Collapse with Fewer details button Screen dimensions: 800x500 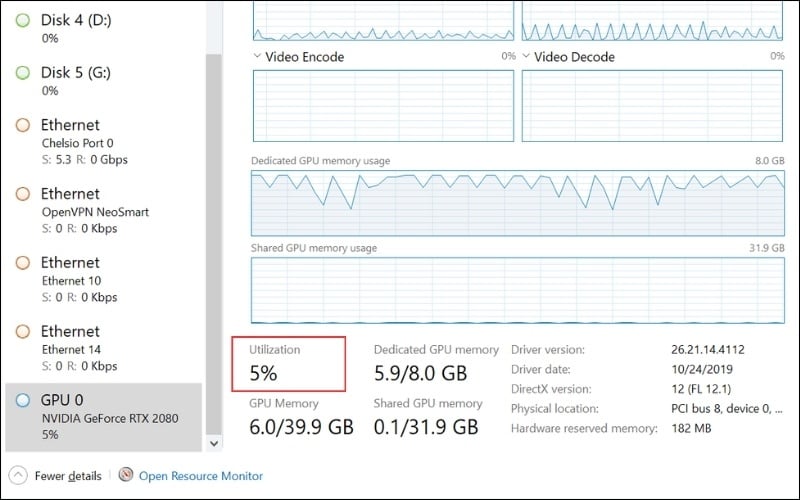(56, 476)
